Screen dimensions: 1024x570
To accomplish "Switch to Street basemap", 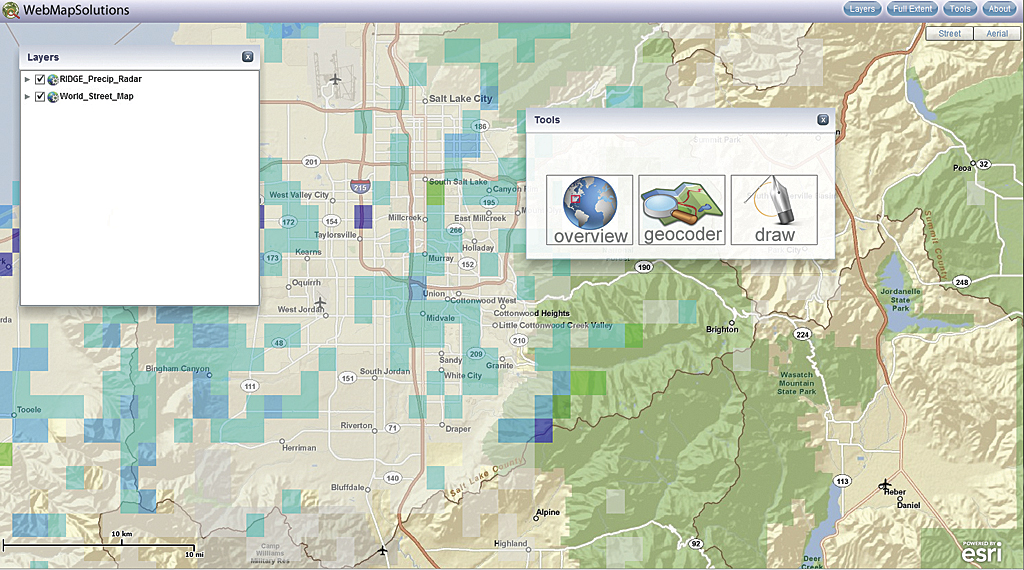I will tap(950, 33).
